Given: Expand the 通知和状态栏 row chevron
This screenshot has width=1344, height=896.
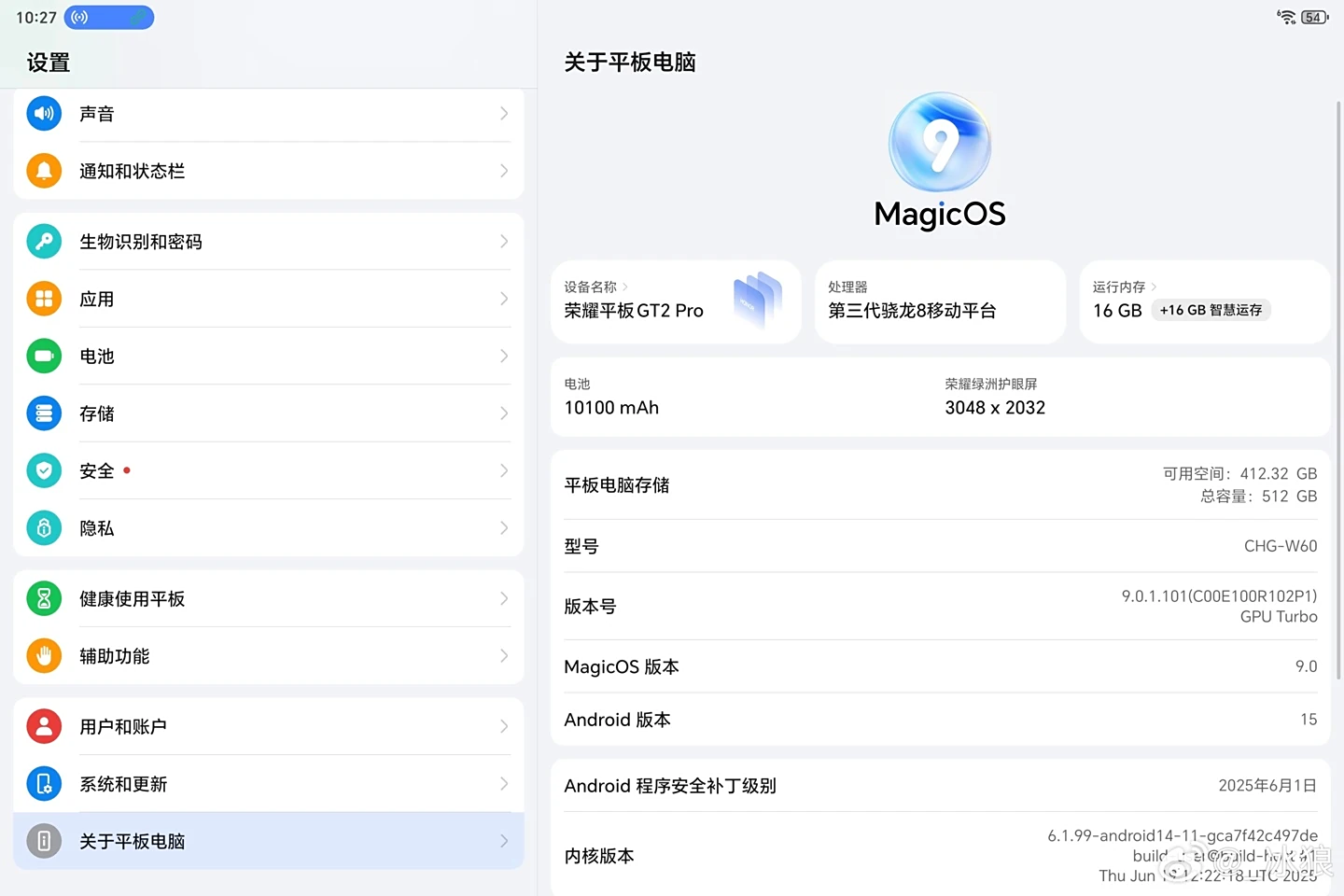Looking at the screenshot, I should (x=504, y=171).
